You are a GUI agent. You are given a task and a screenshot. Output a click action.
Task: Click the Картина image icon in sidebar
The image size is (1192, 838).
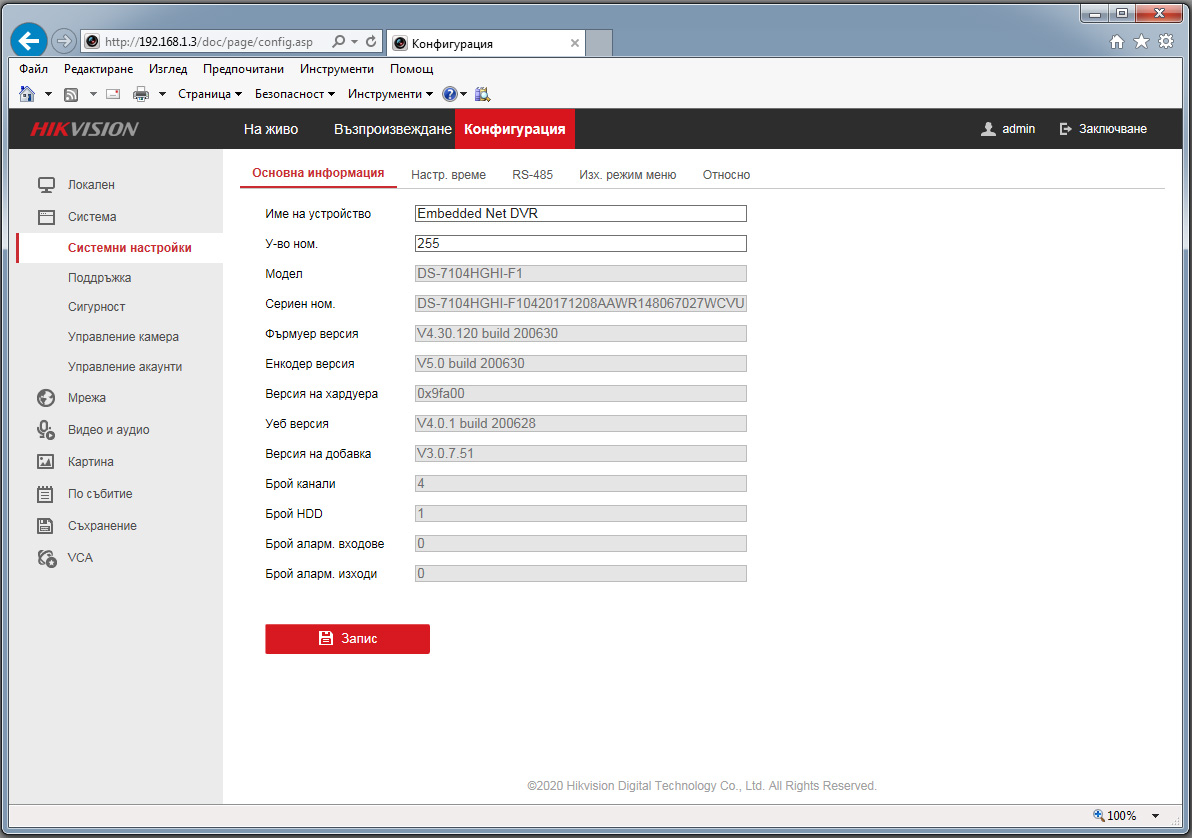coord(45,462)
